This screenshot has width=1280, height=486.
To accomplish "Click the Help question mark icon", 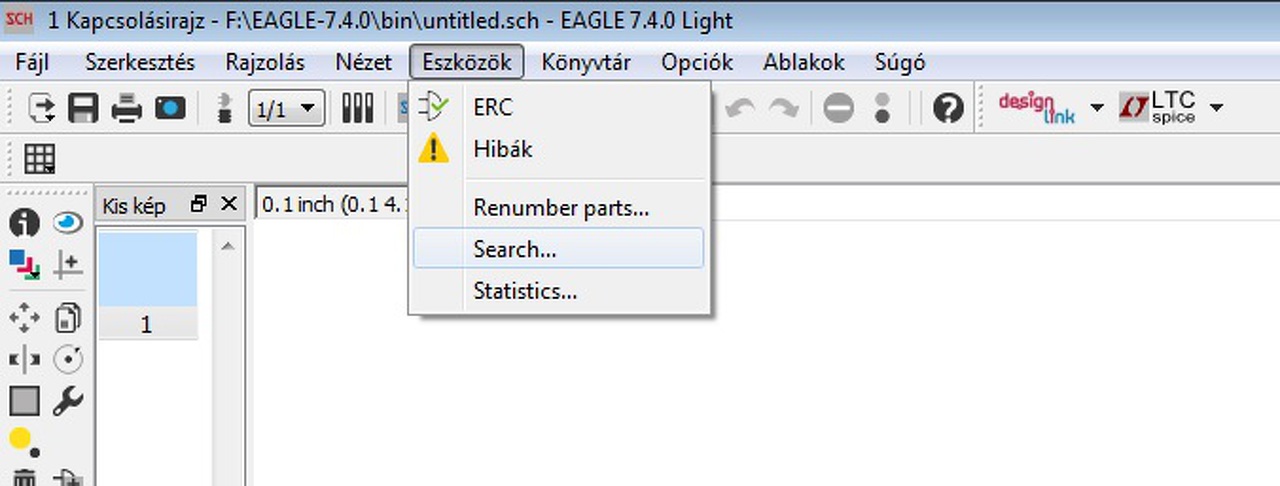I will (947, 108).
